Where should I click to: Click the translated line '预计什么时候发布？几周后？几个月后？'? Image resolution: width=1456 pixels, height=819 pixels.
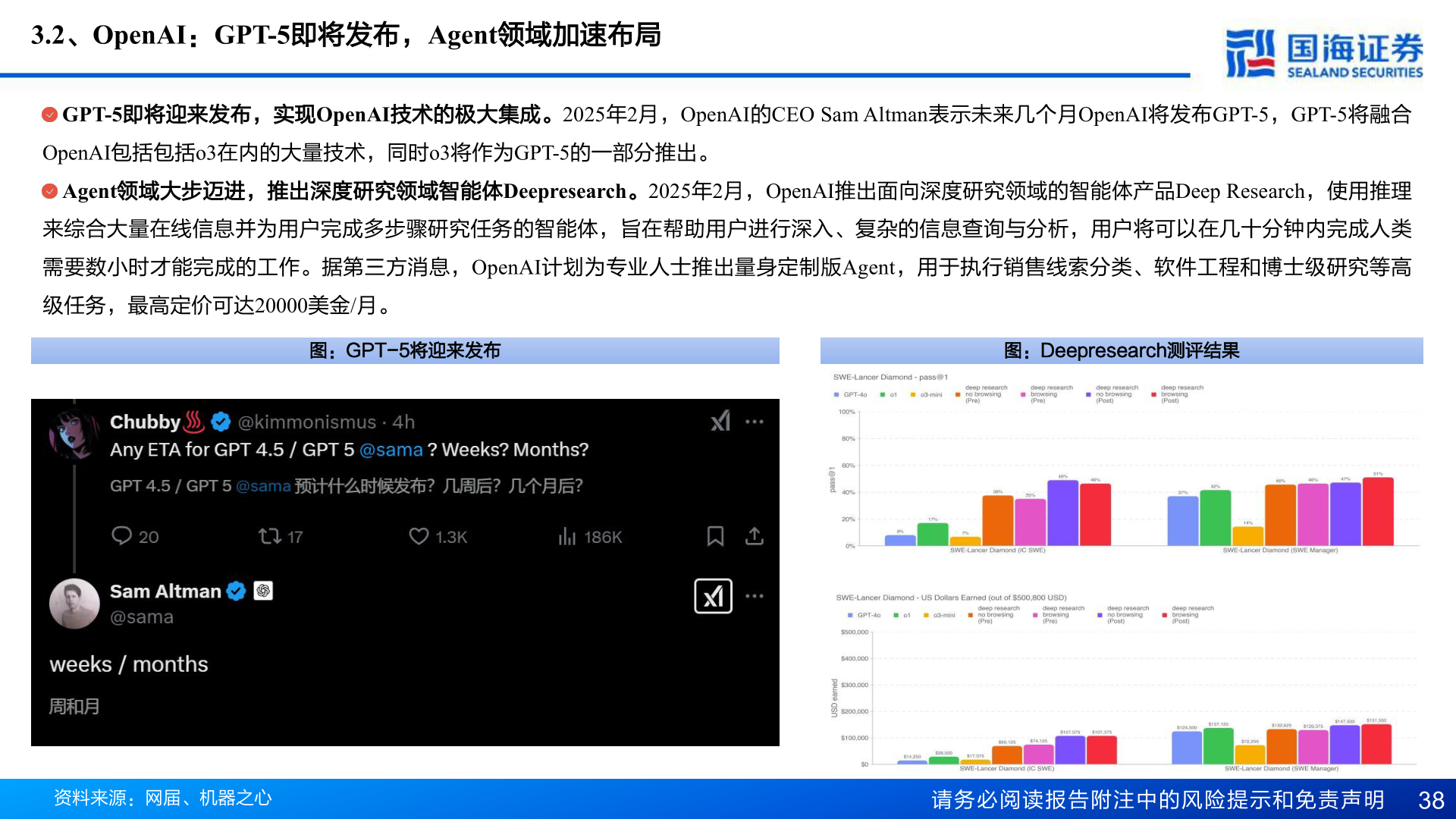tap(438, 486)
